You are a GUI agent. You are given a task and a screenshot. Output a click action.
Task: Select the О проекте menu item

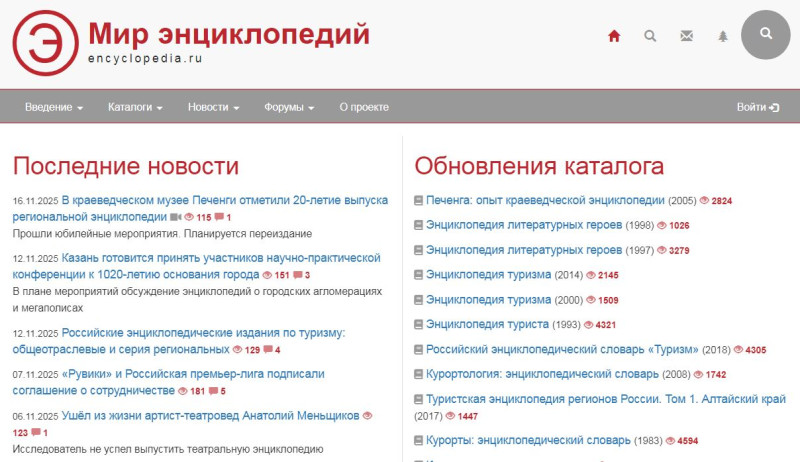(x=364, y=107)
